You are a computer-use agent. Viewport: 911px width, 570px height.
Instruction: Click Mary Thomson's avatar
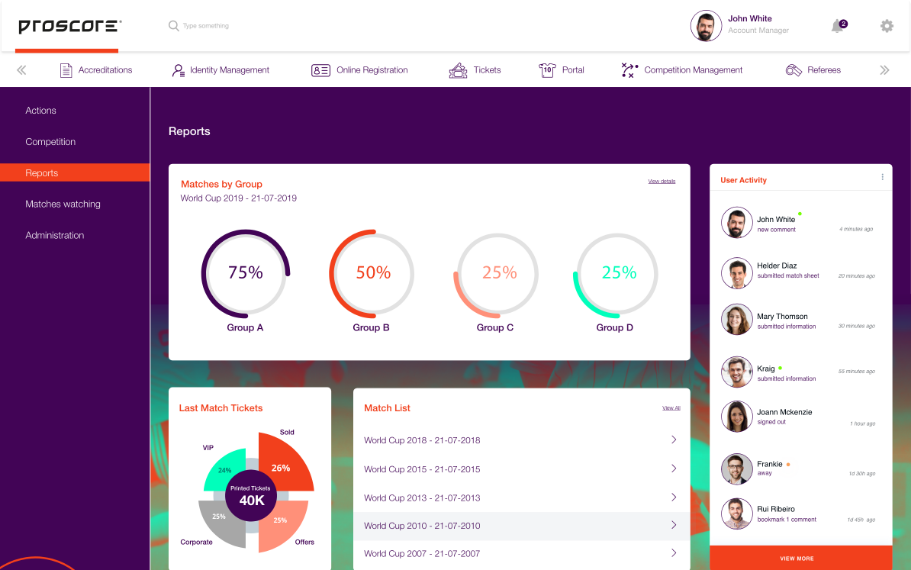[737, 320]
